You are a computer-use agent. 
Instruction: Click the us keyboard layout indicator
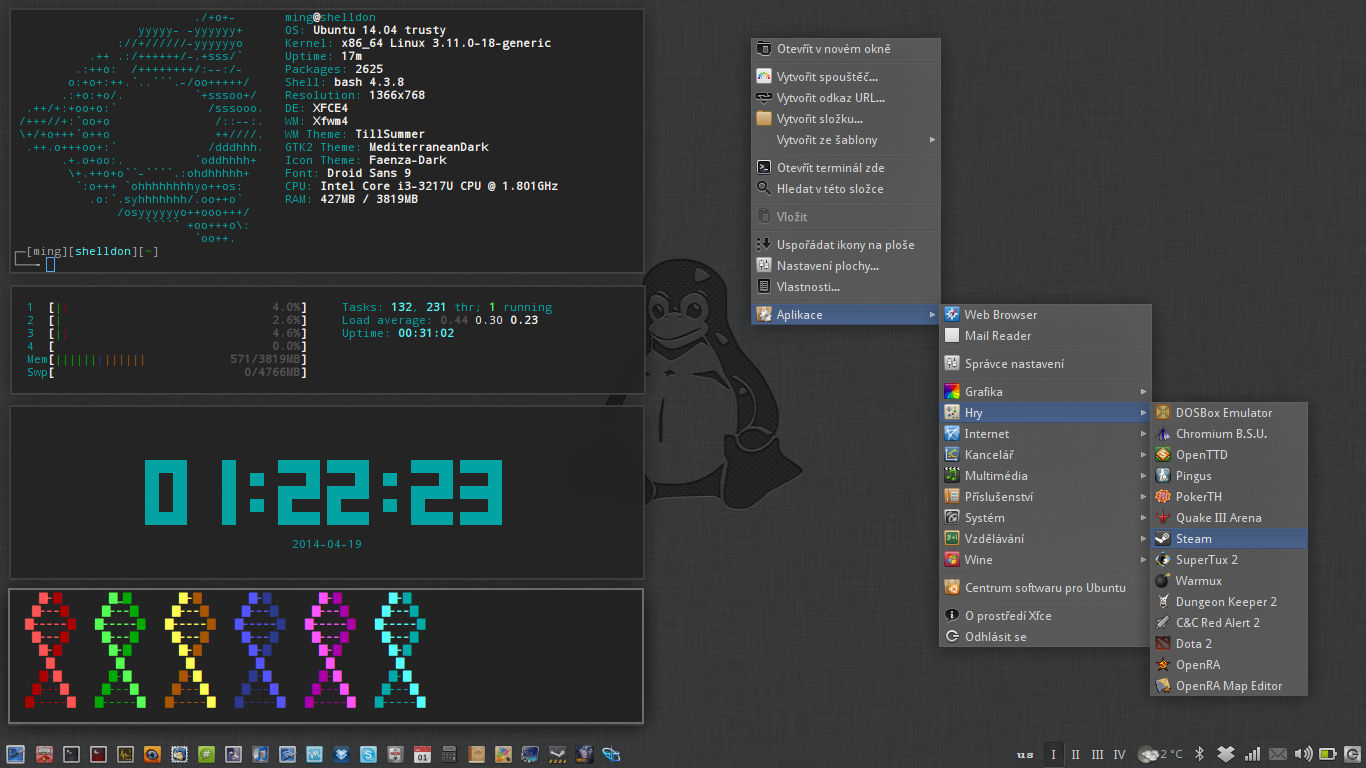point(1025,754)
